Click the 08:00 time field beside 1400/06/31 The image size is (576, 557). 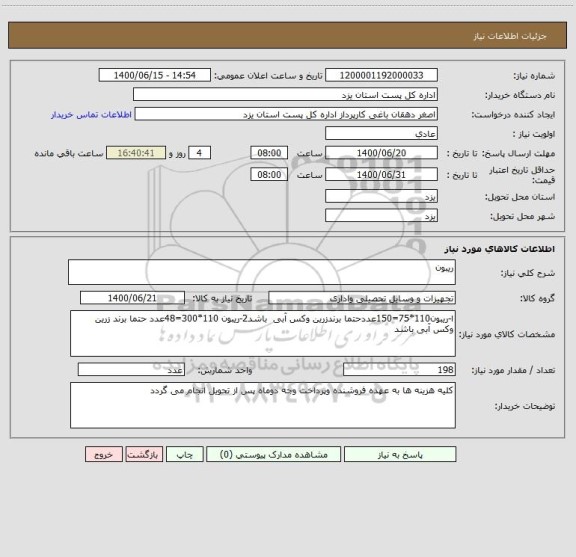pos(269,175)
